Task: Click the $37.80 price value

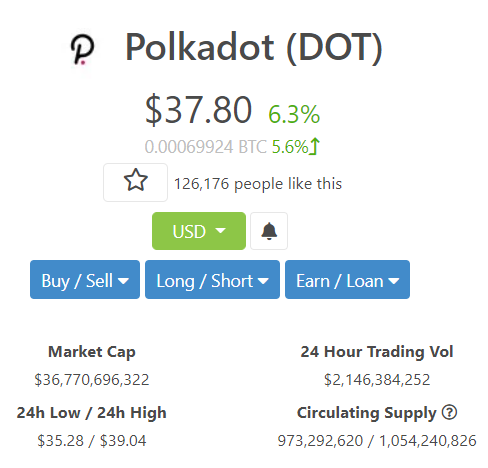Action: tap(198, 110)
